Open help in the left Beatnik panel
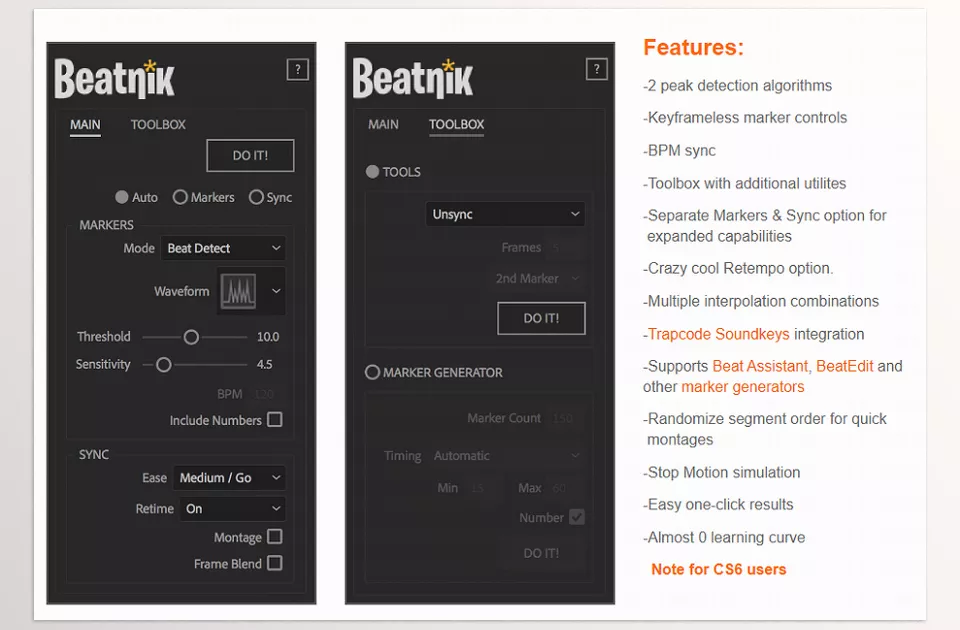Image resolution: width=960 pixels, height=630 pixels. tap(298, 69)
